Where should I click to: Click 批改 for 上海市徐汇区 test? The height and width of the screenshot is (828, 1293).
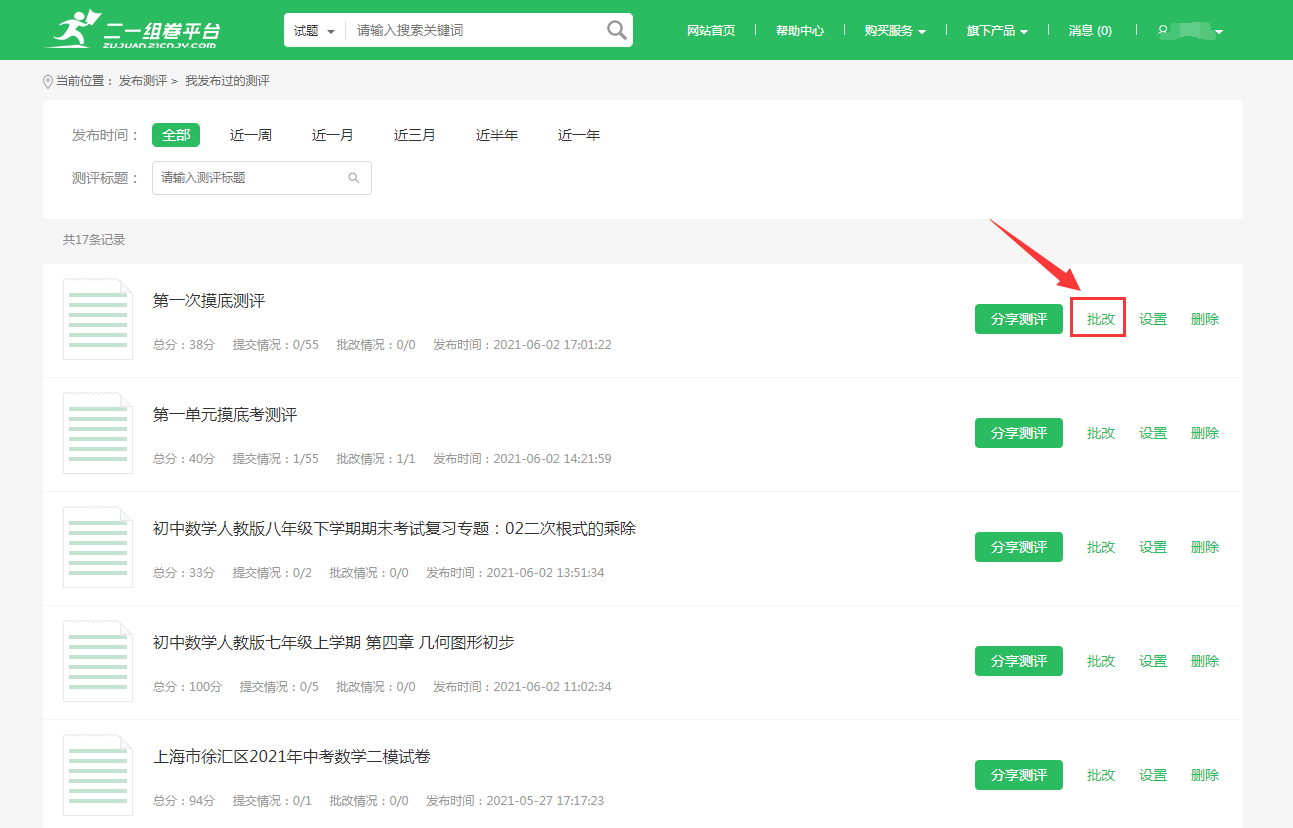(x=1101, y=775)
